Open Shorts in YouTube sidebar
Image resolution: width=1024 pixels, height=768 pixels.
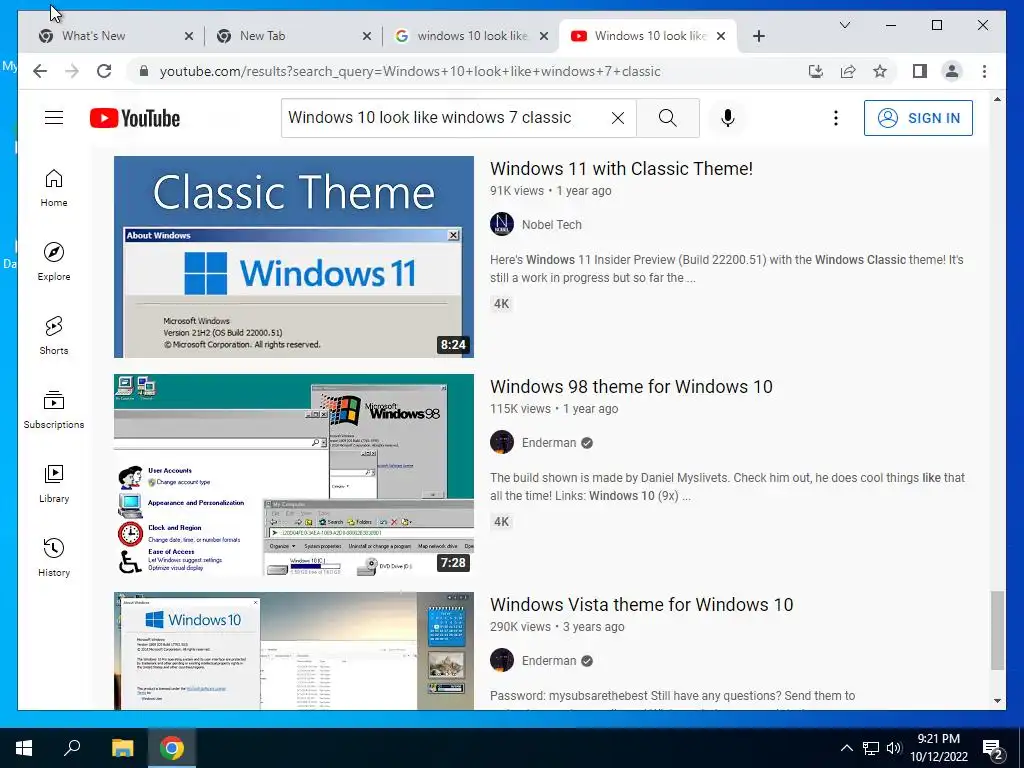(54, 336)
